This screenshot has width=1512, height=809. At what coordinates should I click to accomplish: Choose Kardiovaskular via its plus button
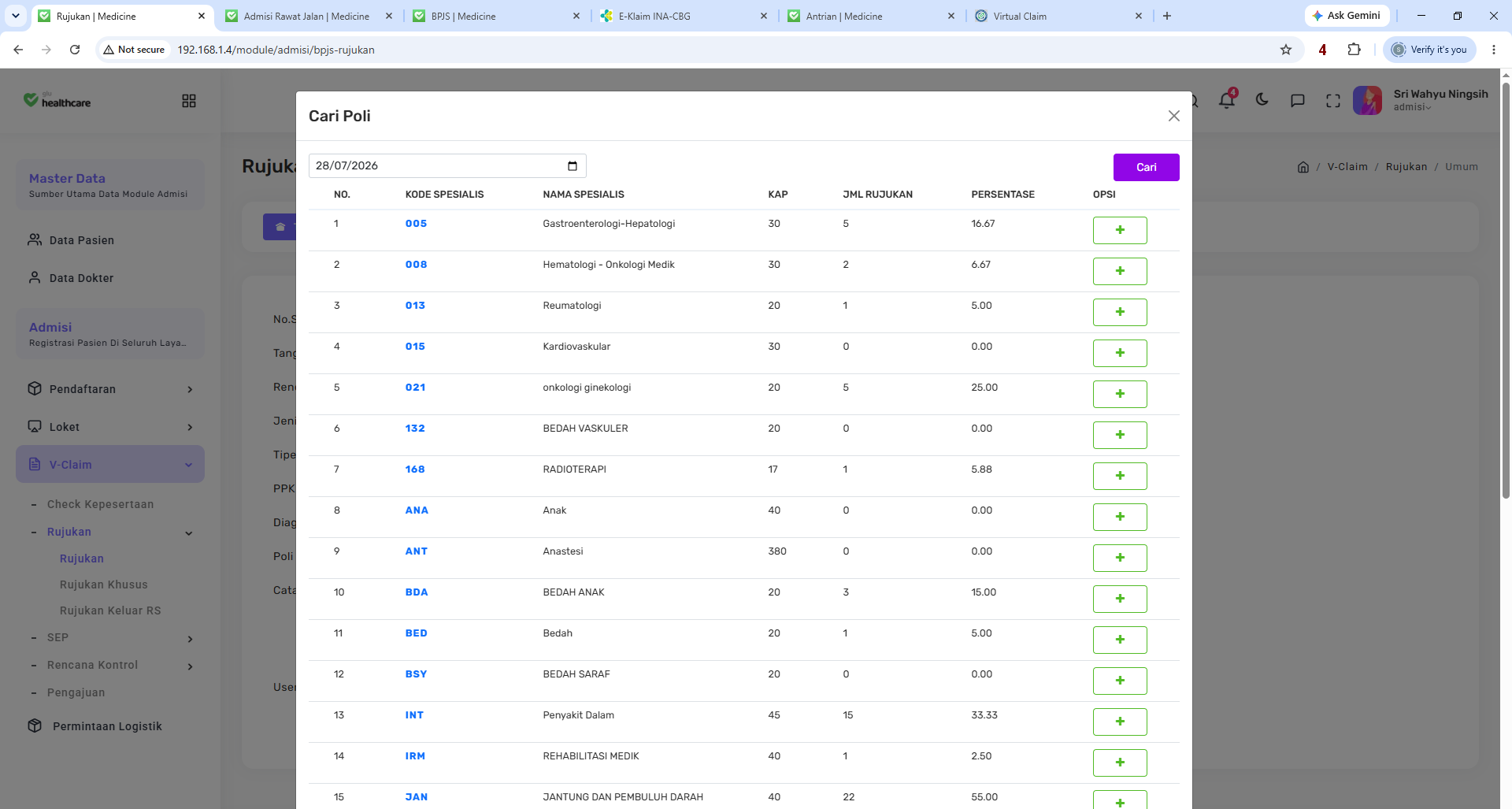point(1120,353)
